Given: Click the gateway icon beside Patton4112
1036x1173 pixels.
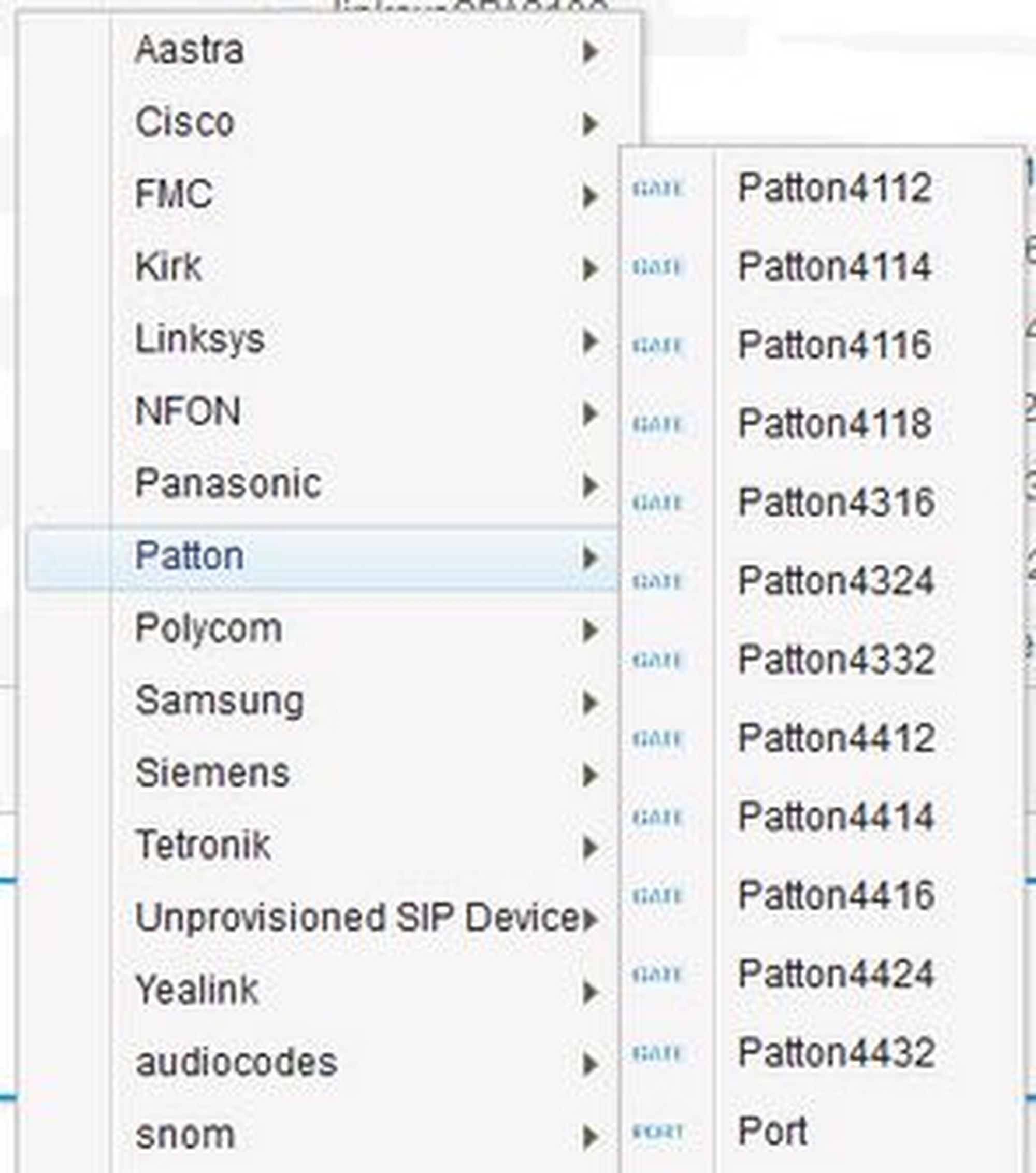Looking at the screenshot, I should 657,189.
